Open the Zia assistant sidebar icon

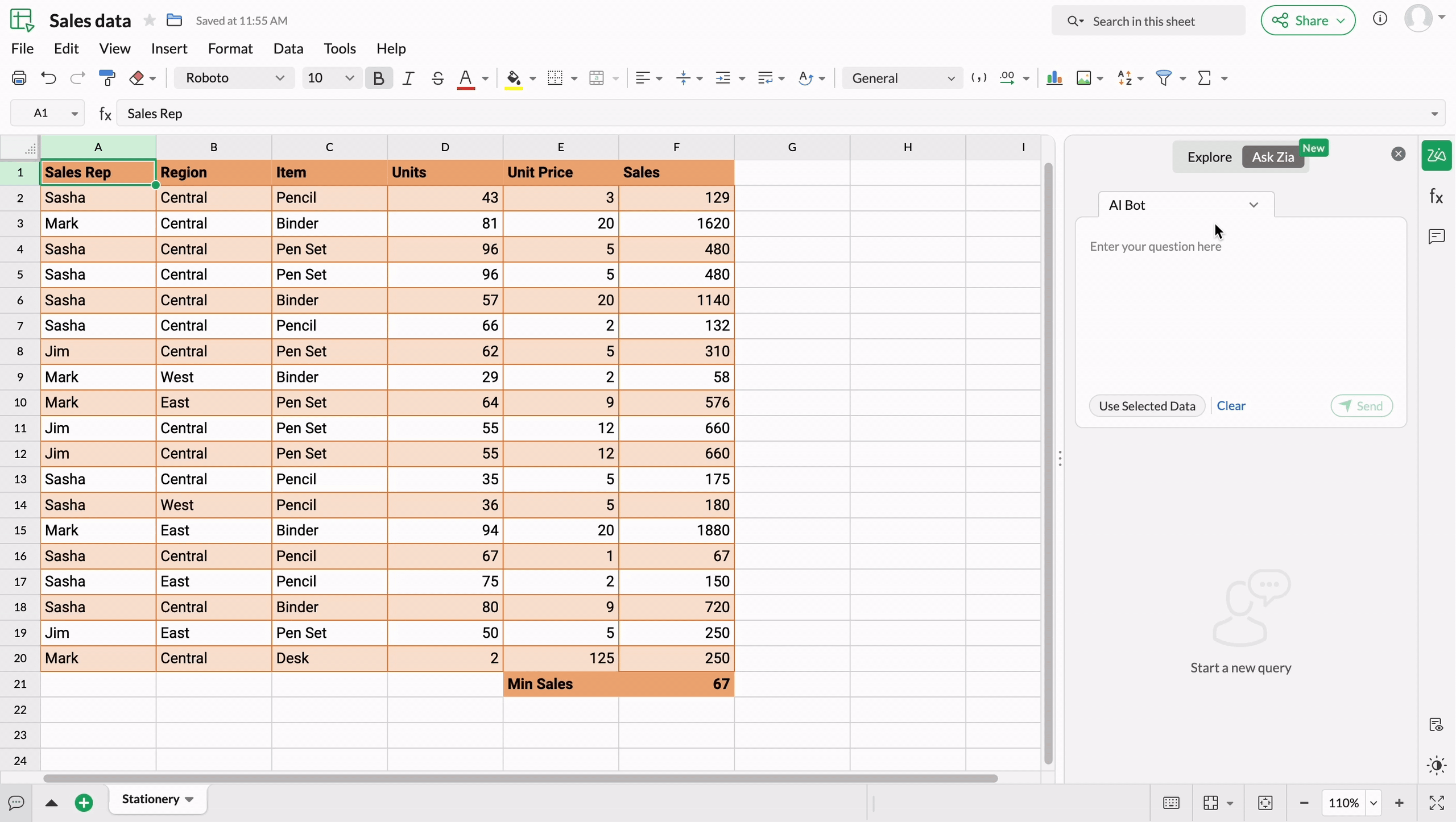click(x=1436, y=155)
